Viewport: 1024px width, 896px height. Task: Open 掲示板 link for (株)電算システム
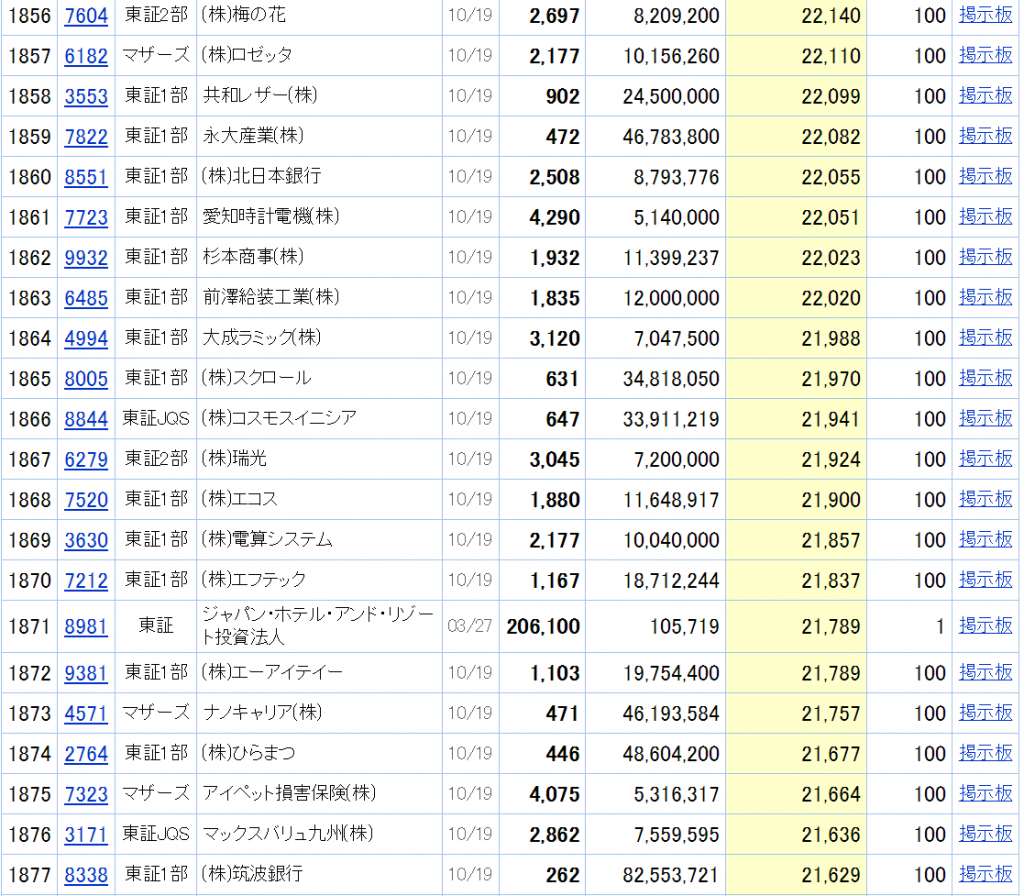(x=985, y=540)
